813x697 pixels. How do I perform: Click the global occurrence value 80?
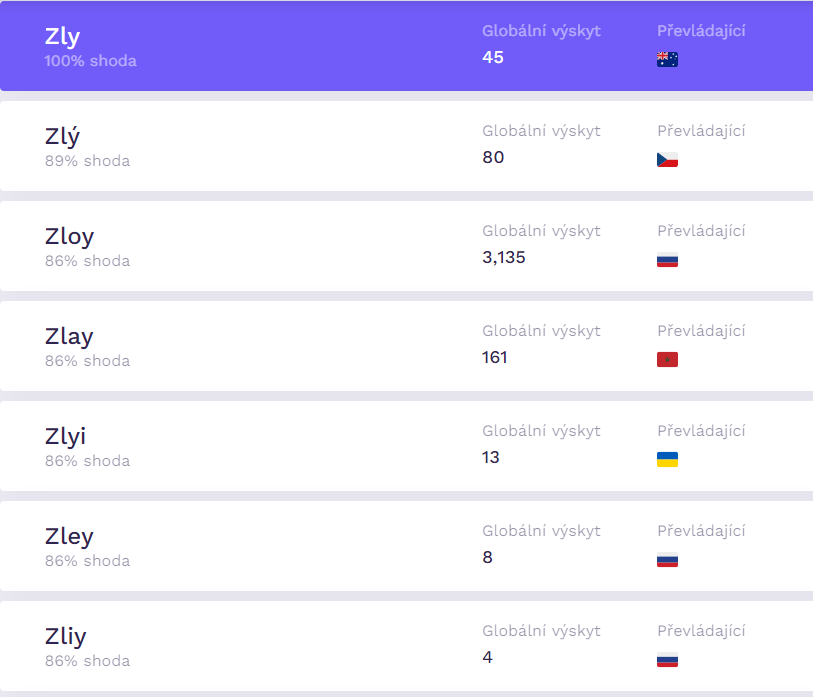pyautogui.click(x=493, y=157)
